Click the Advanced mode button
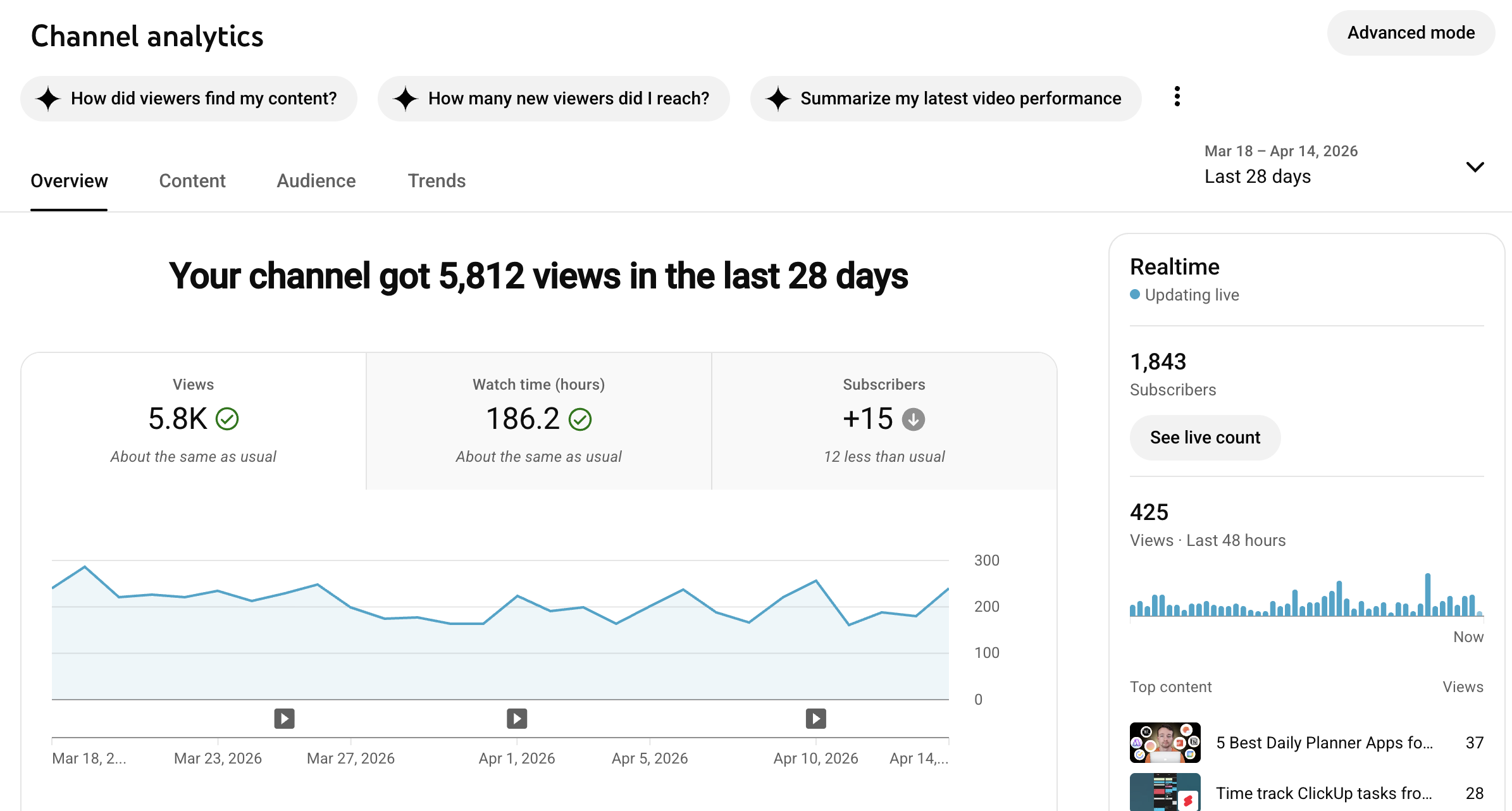This screenshot has width=1512, height=811. pyautogui.click(x=1411, y=33)
